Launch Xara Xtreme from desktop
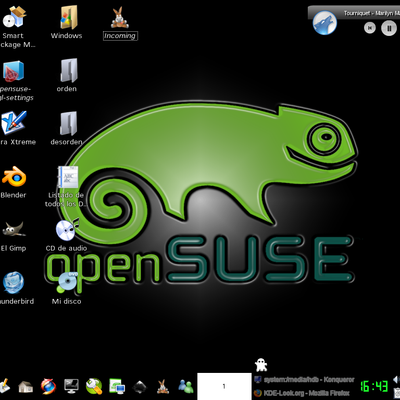Image resolution: width=400 pixels, height=400 pixels. click(x=13, y=123)
